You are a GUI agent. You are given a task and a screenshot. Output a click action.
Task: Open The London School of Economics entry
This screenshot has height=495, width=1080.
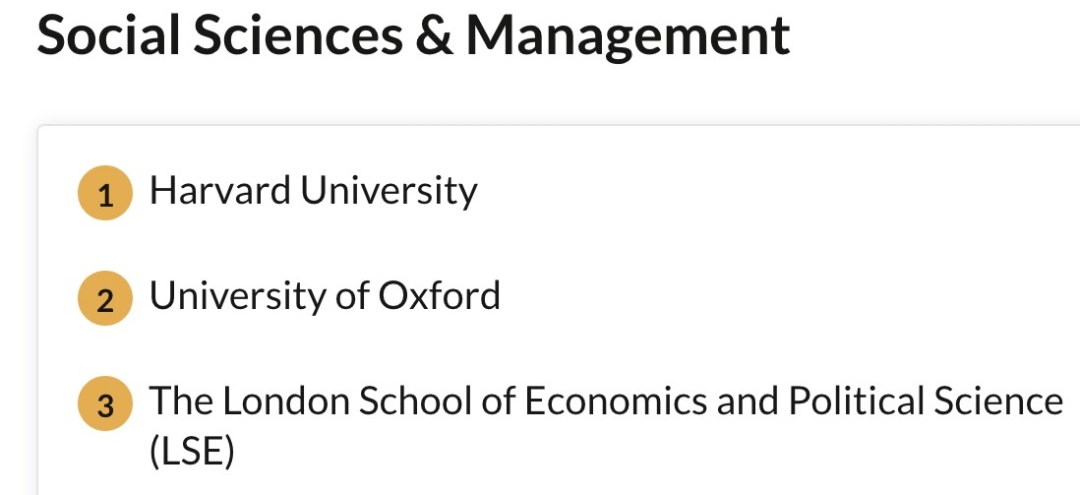pyautogui.click(x=606, y=425)
